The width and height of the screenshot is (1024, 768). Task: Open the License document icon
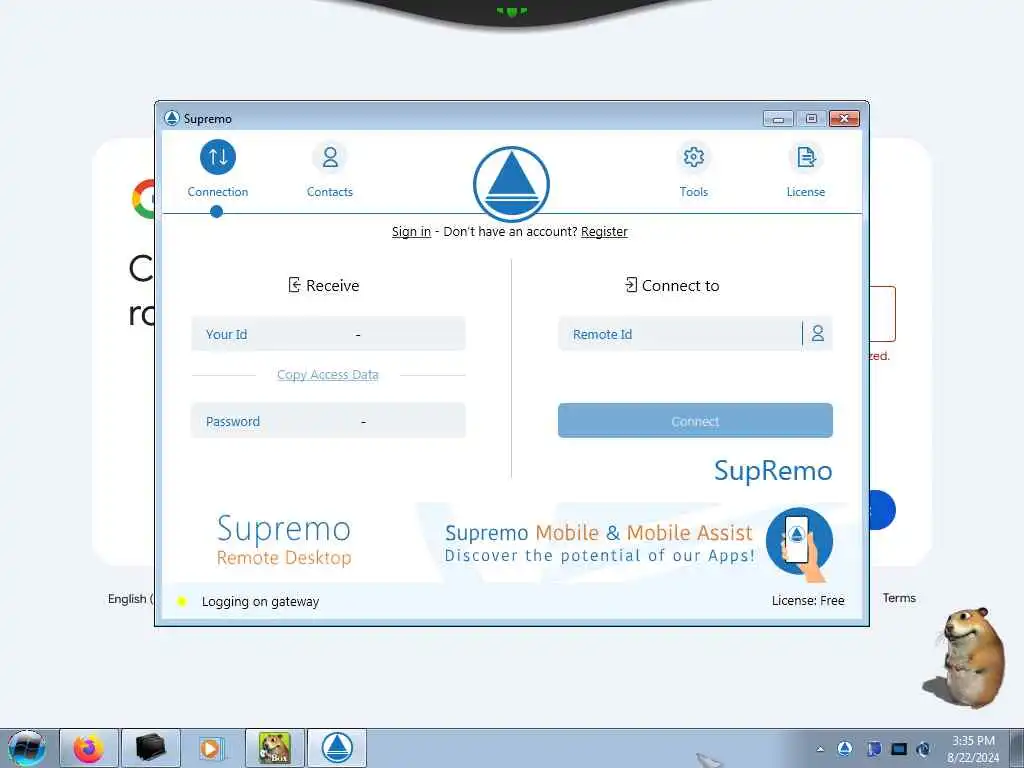point(806,157)
